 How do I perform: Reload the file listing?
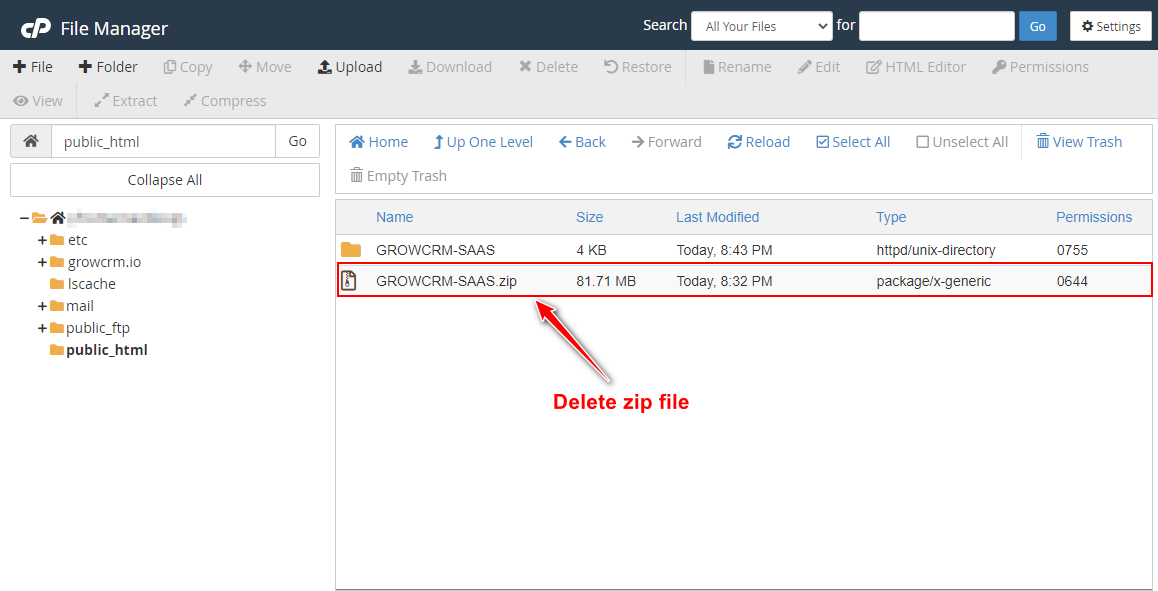(x=758, y=142)
